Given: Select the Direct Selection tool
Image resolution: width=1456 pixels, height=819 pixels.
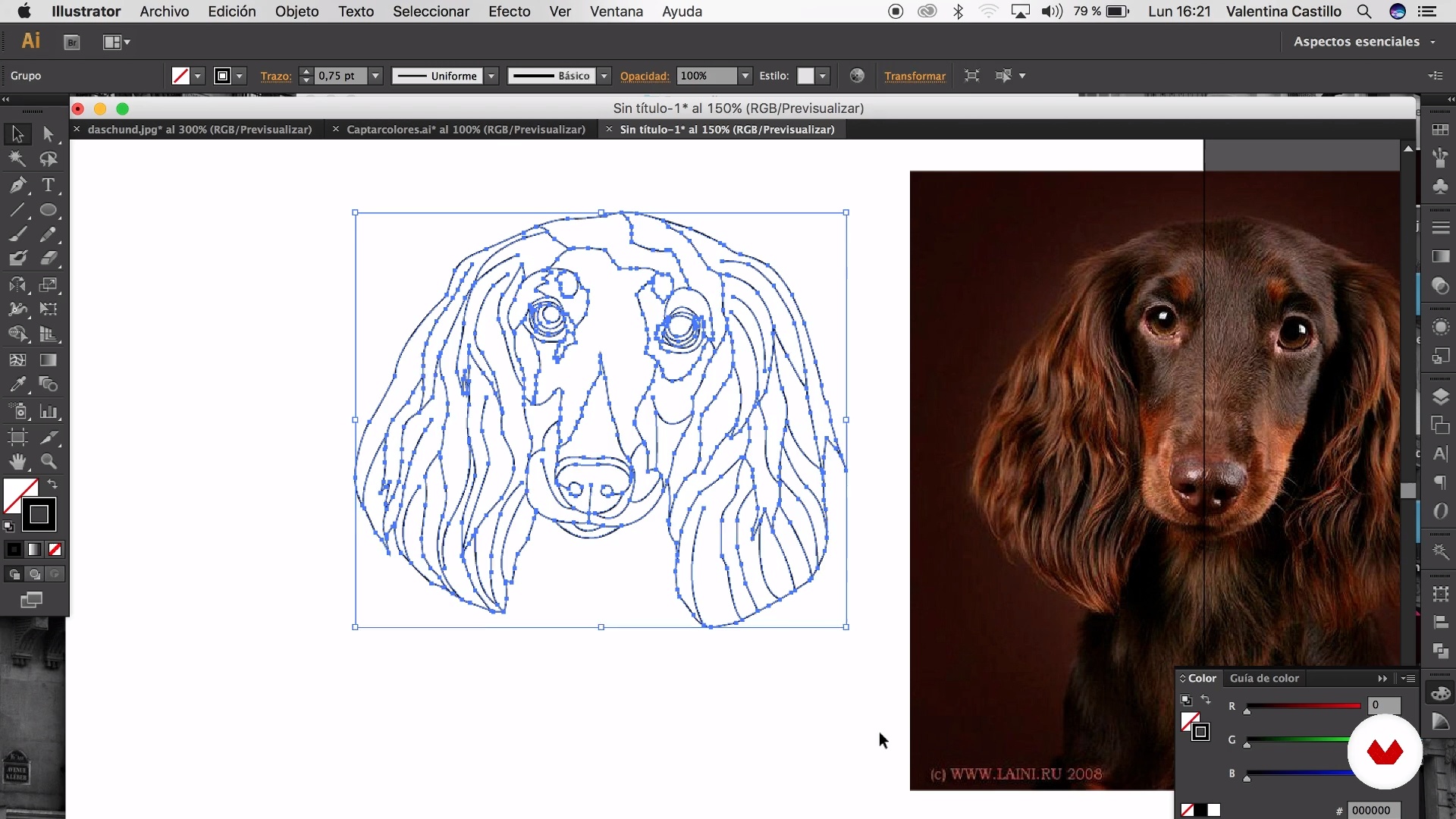Looking at the screenshot, I should (x=49, y=134).
